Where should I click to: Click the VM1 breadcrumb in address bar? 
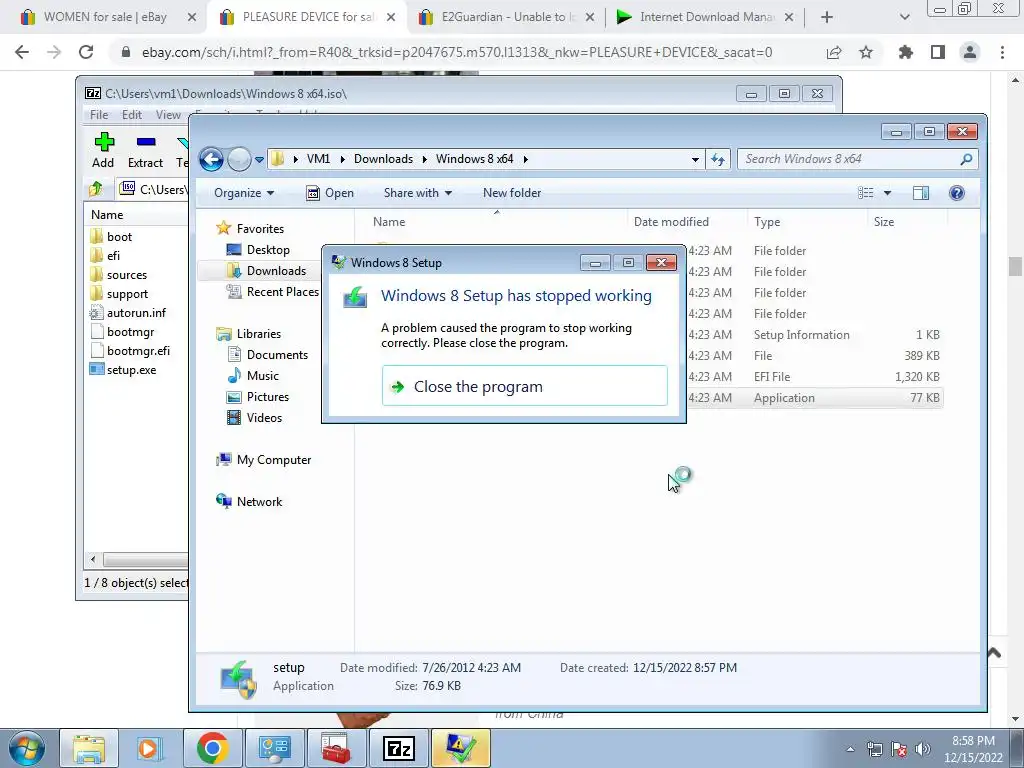319,159
